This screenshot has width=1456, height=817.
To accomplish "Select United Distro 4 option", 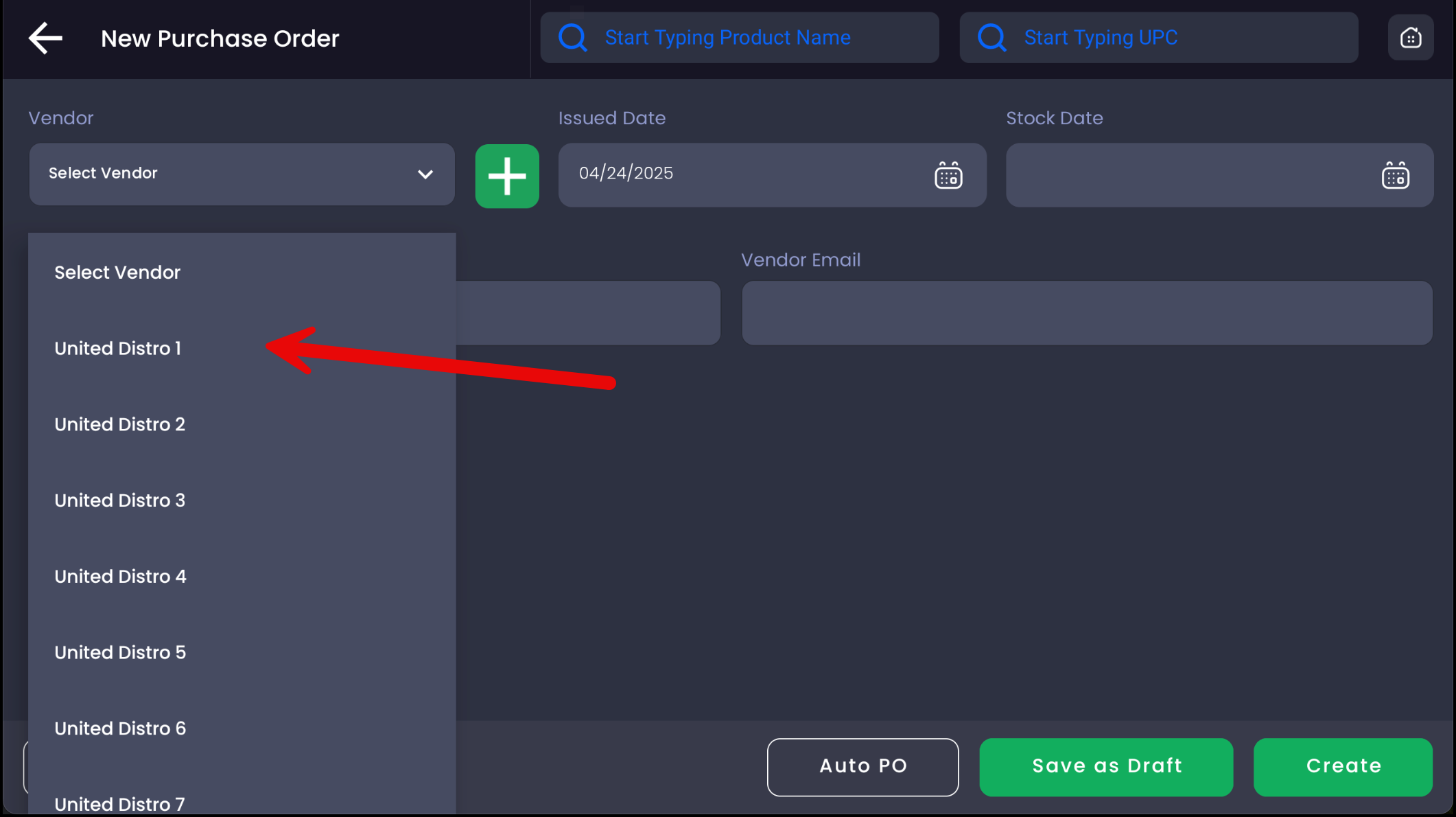I will (x=121, y=577).
